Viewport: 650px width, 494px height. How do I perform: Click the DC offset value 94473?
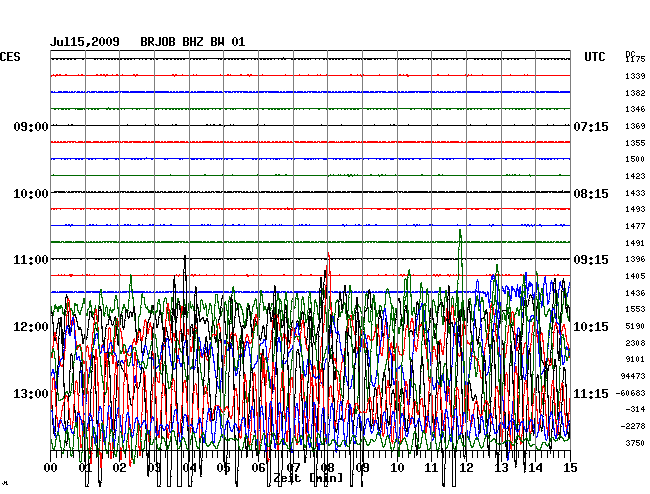633,376
